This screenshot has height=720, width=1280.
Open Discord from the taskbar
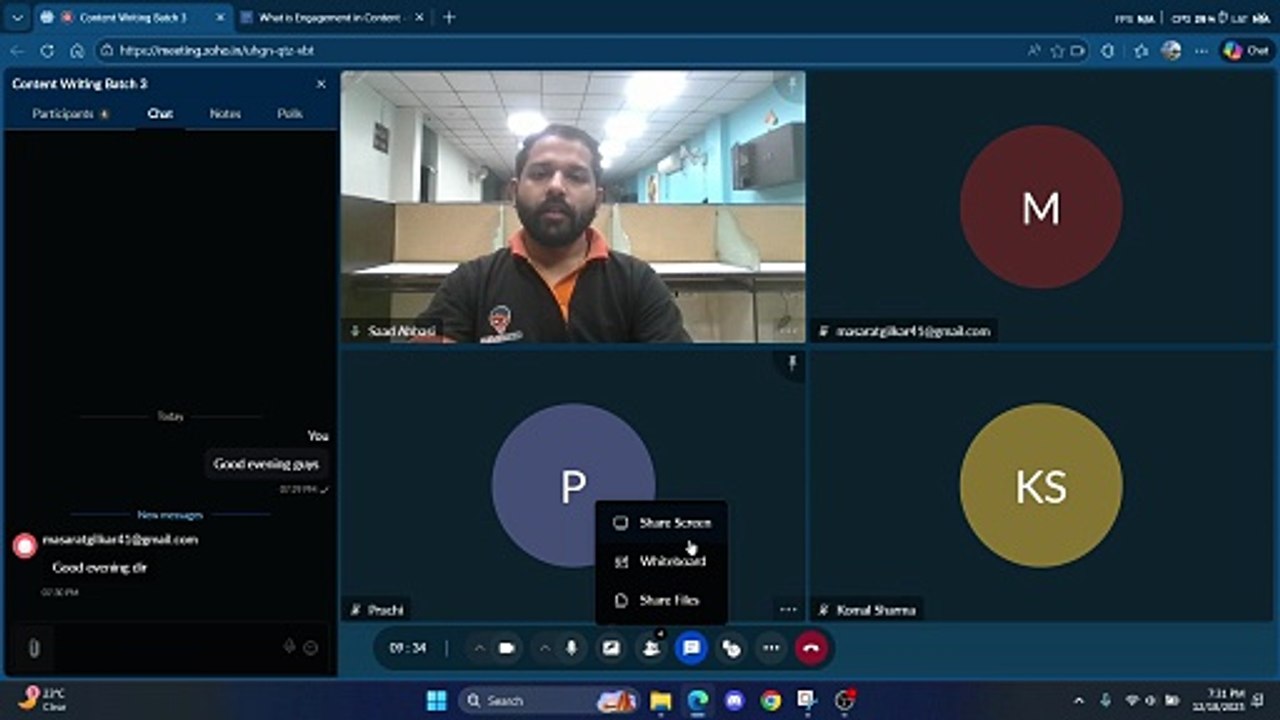click(x=734, y=701)
